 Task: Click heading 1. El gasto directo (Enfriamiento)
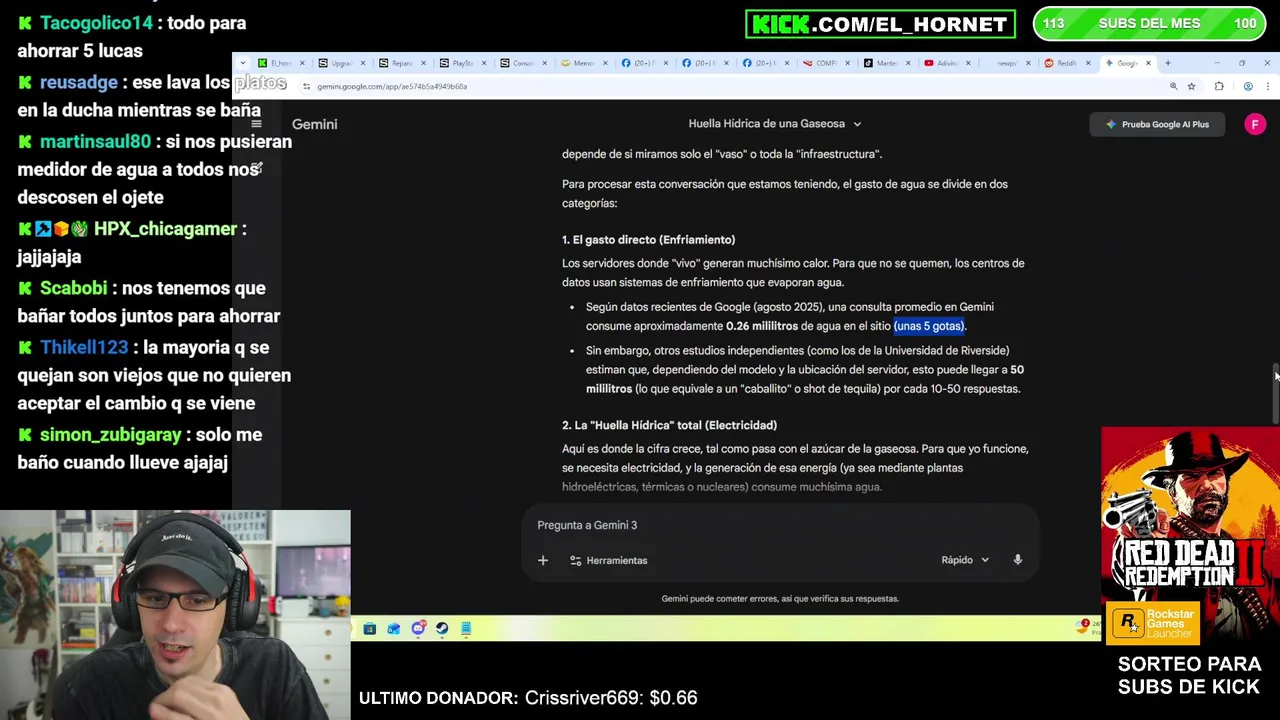tap(648, 240)
